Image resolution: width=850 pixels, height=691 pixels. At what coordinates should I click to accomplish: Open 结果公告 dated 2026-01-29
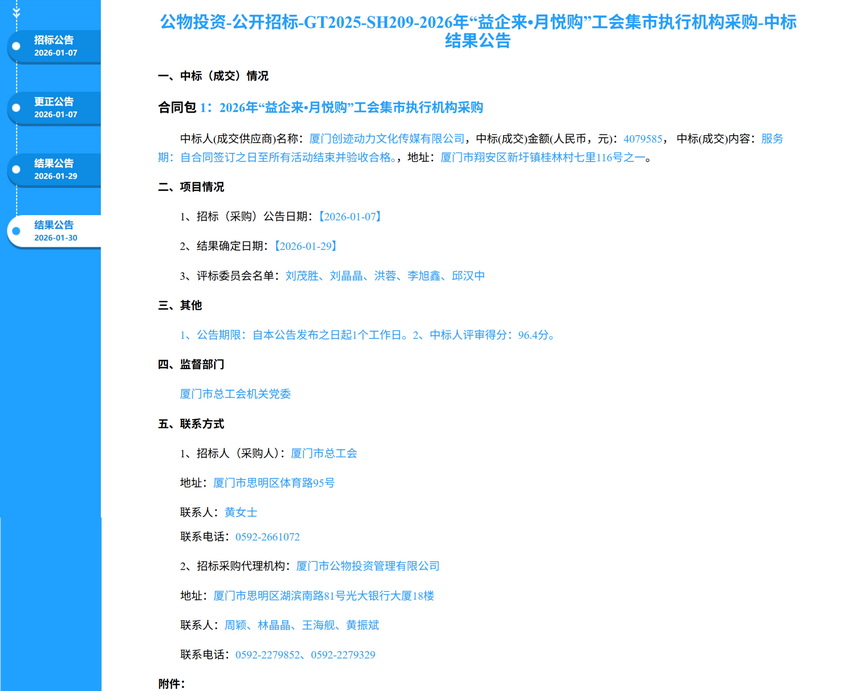tap(55, 170)
